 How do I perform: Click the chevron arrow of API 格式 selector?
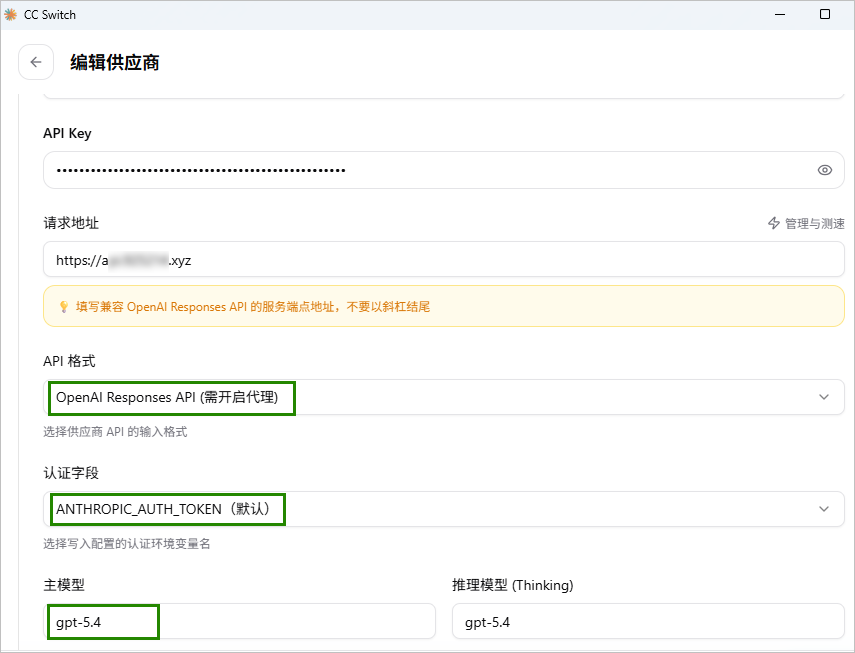[x=823, y=397]
